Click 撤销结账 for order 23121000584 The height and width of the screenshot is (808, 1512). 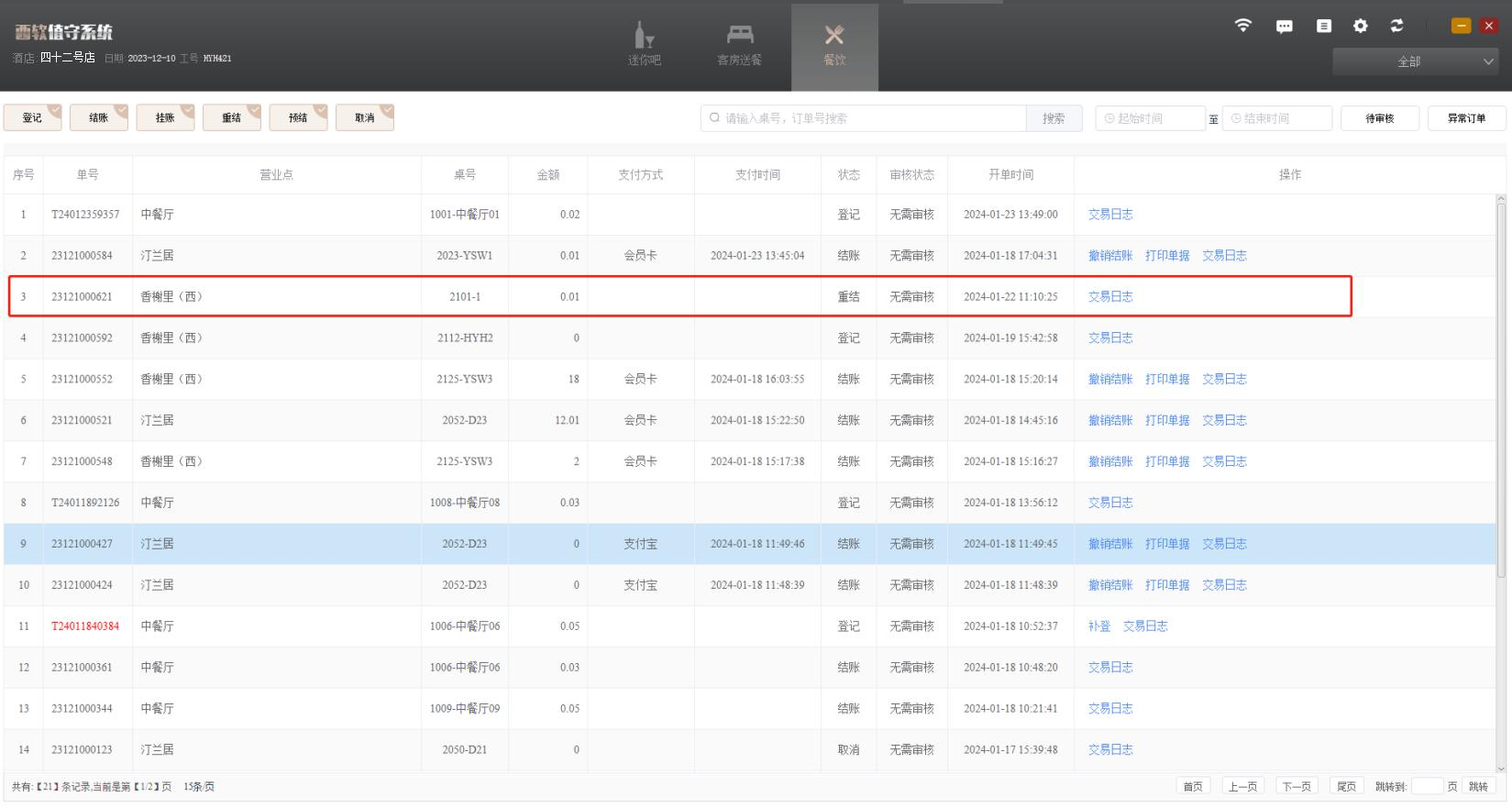(1109, 256)
